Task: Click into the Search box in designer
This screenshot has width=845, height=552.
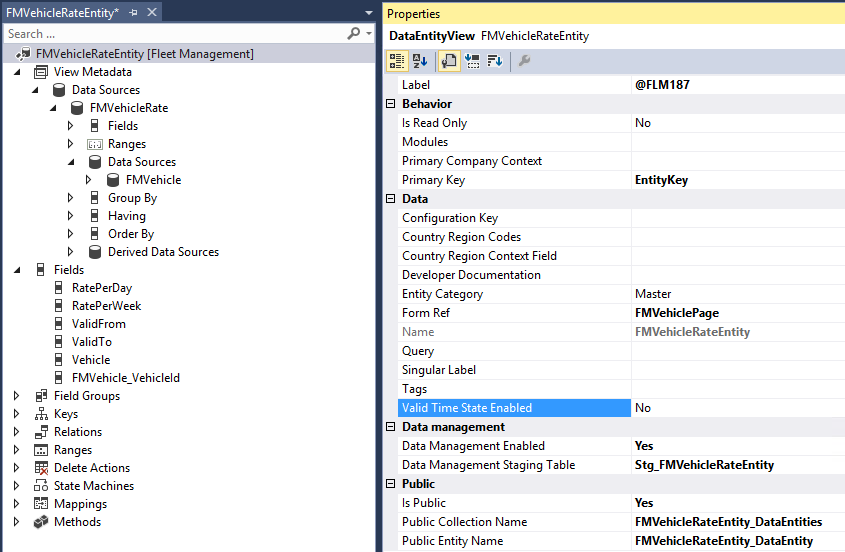Action: click(x=175, y=33)
